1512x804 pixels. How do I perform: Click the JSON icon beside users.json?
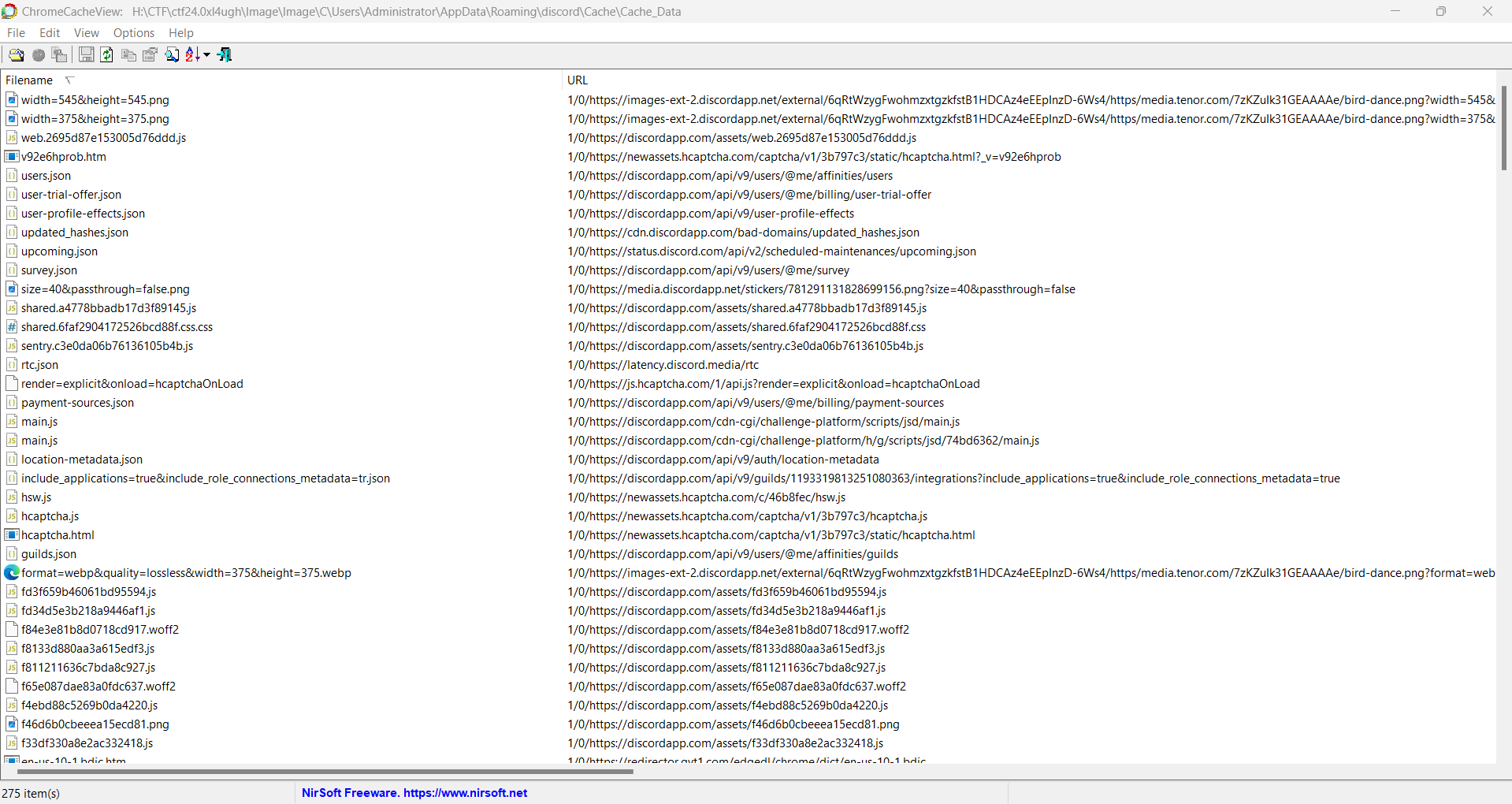[12, 175]
